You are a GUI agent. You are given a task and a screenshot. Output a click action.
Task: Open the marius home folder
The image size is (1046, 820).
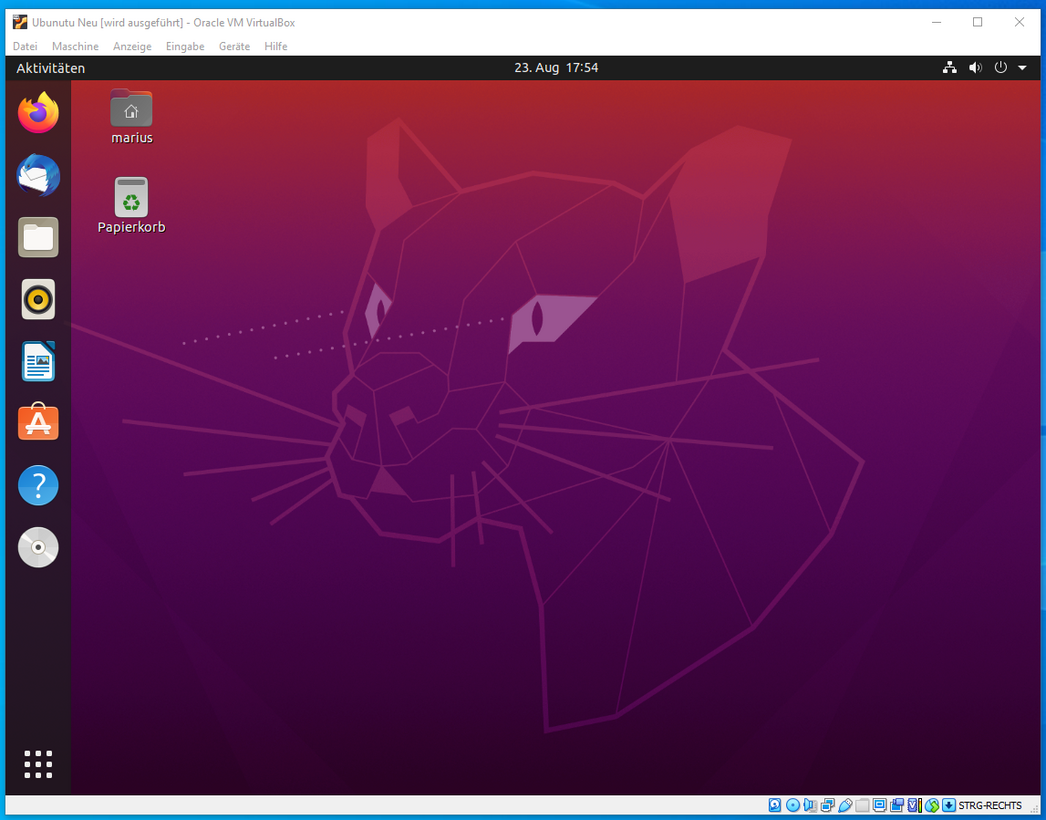pos(131,110)
